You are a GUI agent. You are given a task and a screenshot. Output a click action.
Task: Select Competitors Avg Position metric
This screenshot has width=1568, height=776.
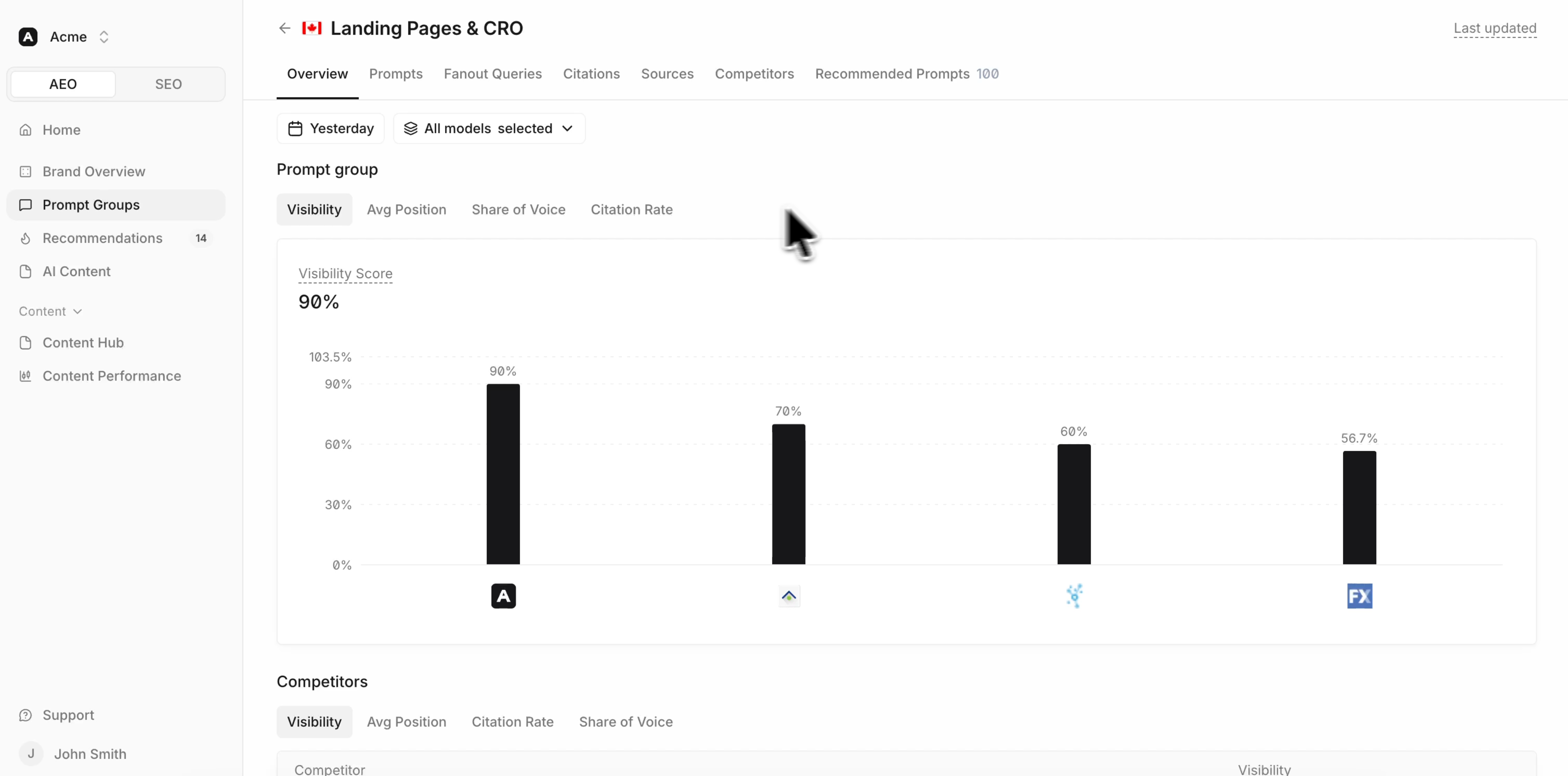(407, 722)
